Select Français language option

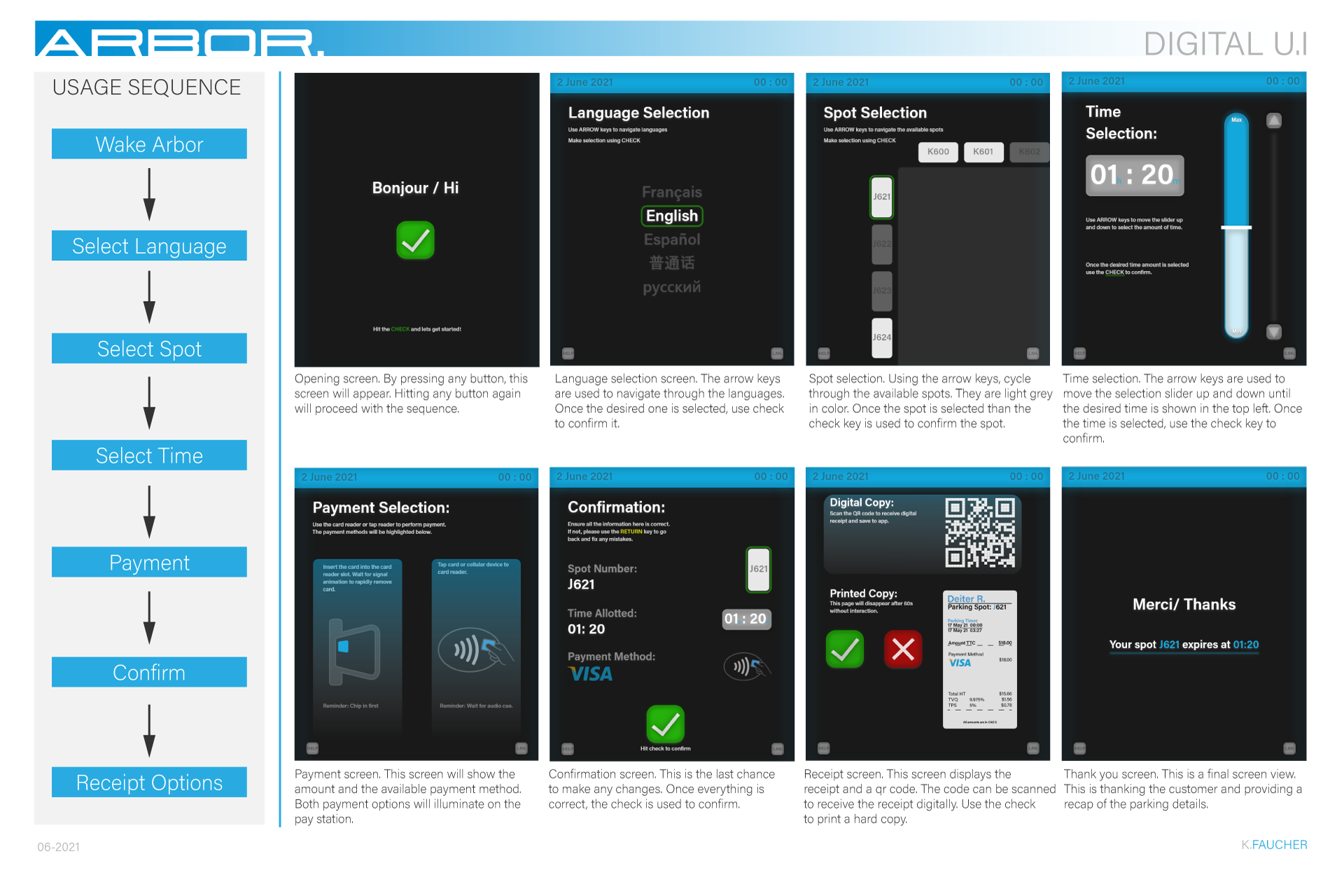672,192
